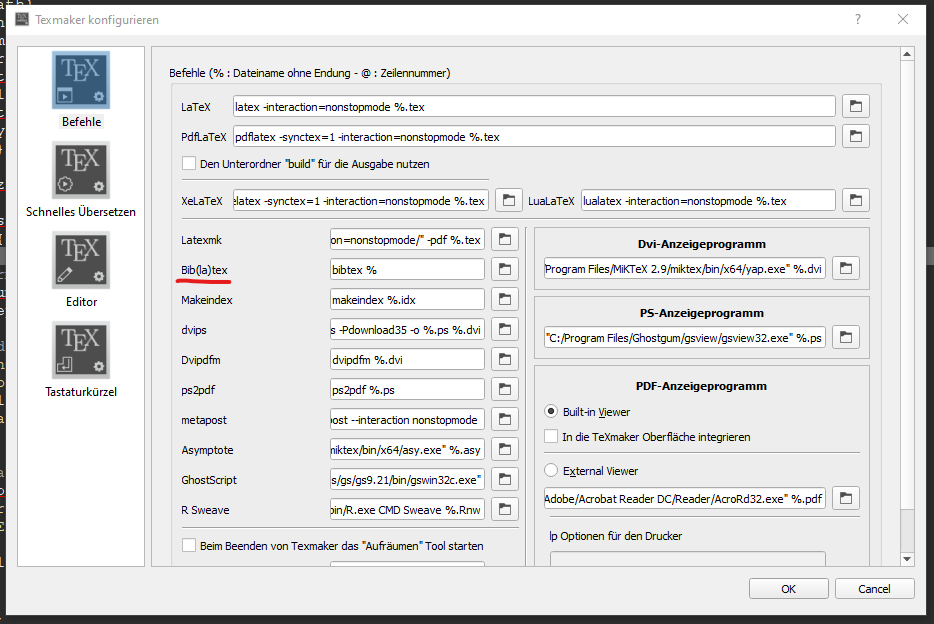Open the Editor configuration icon
Screen dimensions: 934x624
[81, 260]
